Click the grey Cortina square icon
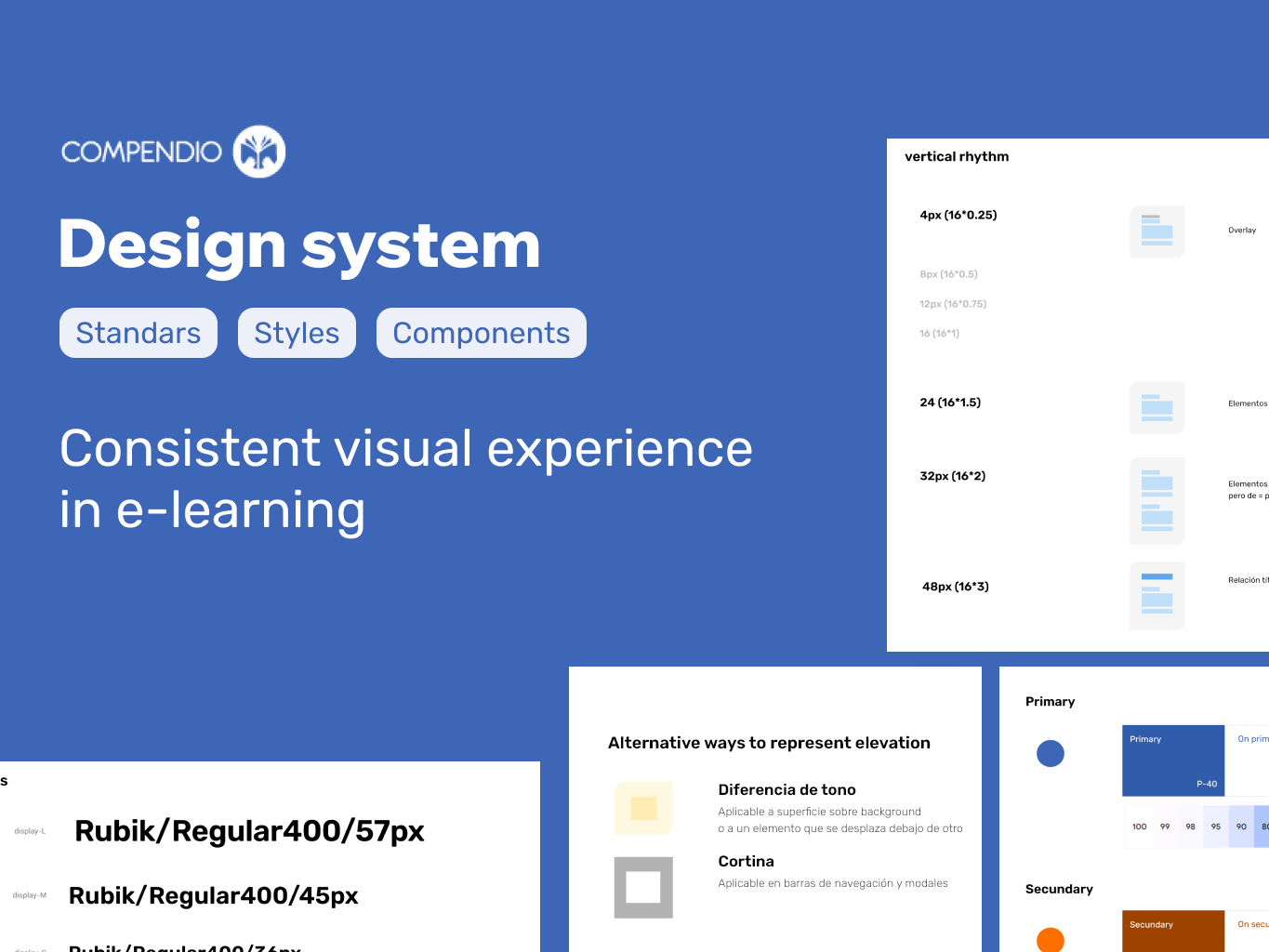 (643, 887)
